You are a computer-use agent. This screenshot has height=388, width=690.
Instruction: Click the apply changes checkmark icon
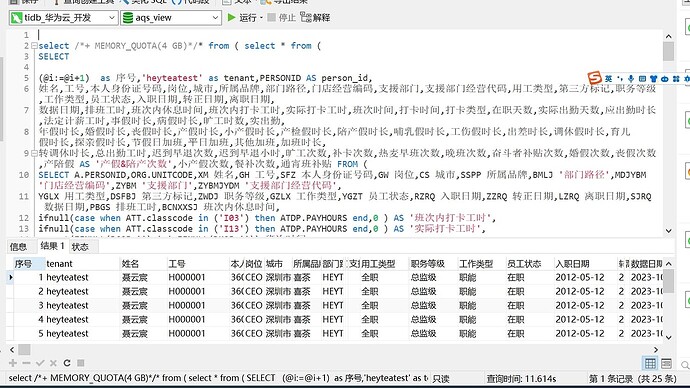pyautogui.click(x=40, y=363)
